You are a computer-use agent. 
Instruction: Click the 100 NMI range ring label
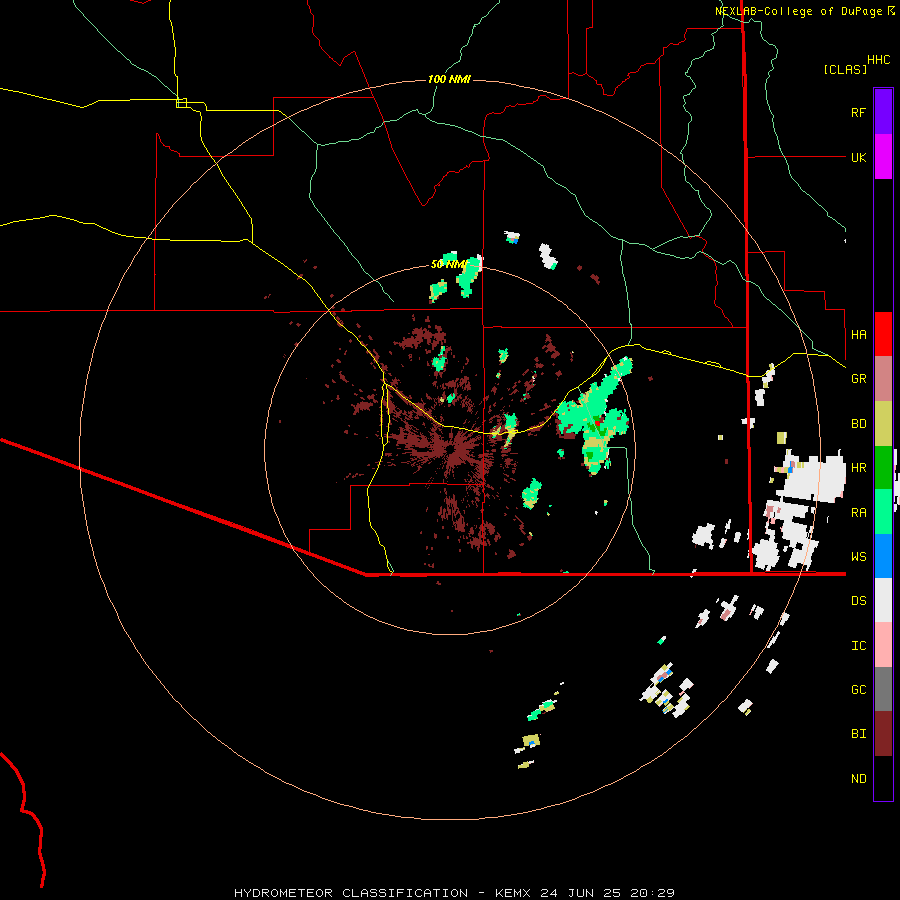(x=449, y=79)
